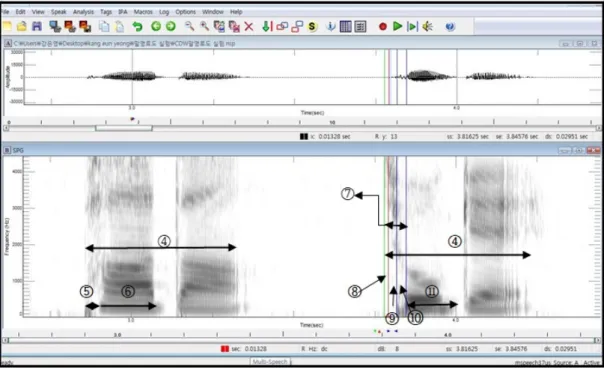Screen dimensions: 604x370
Task: Open the Log menu
Action: point(164,12)
